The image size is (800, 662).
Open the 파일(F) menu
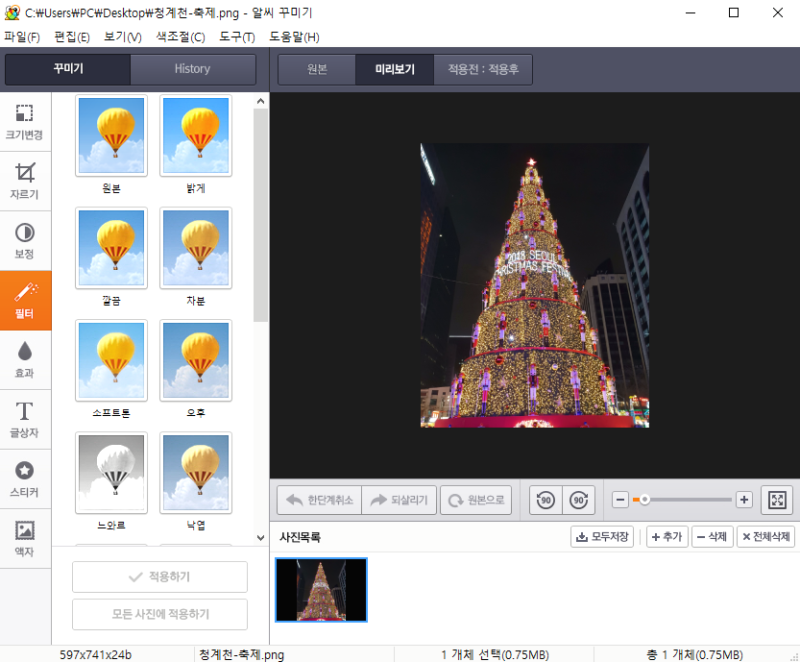(x=22, y=37)
